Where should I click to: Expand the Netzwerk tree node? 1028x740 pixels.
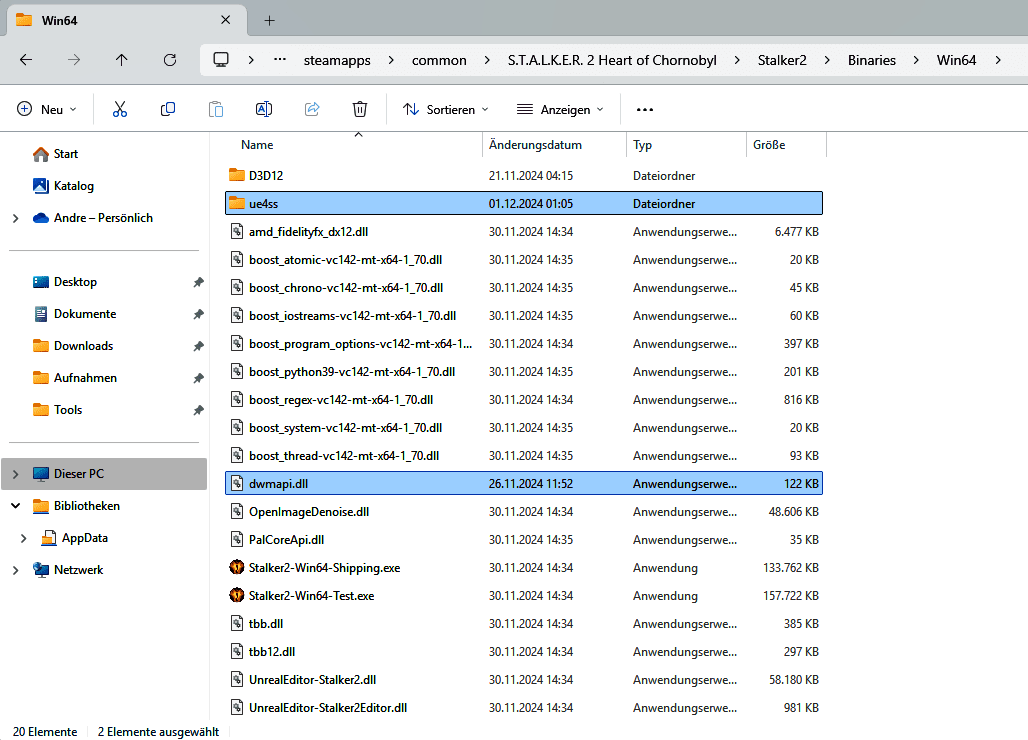16,570
